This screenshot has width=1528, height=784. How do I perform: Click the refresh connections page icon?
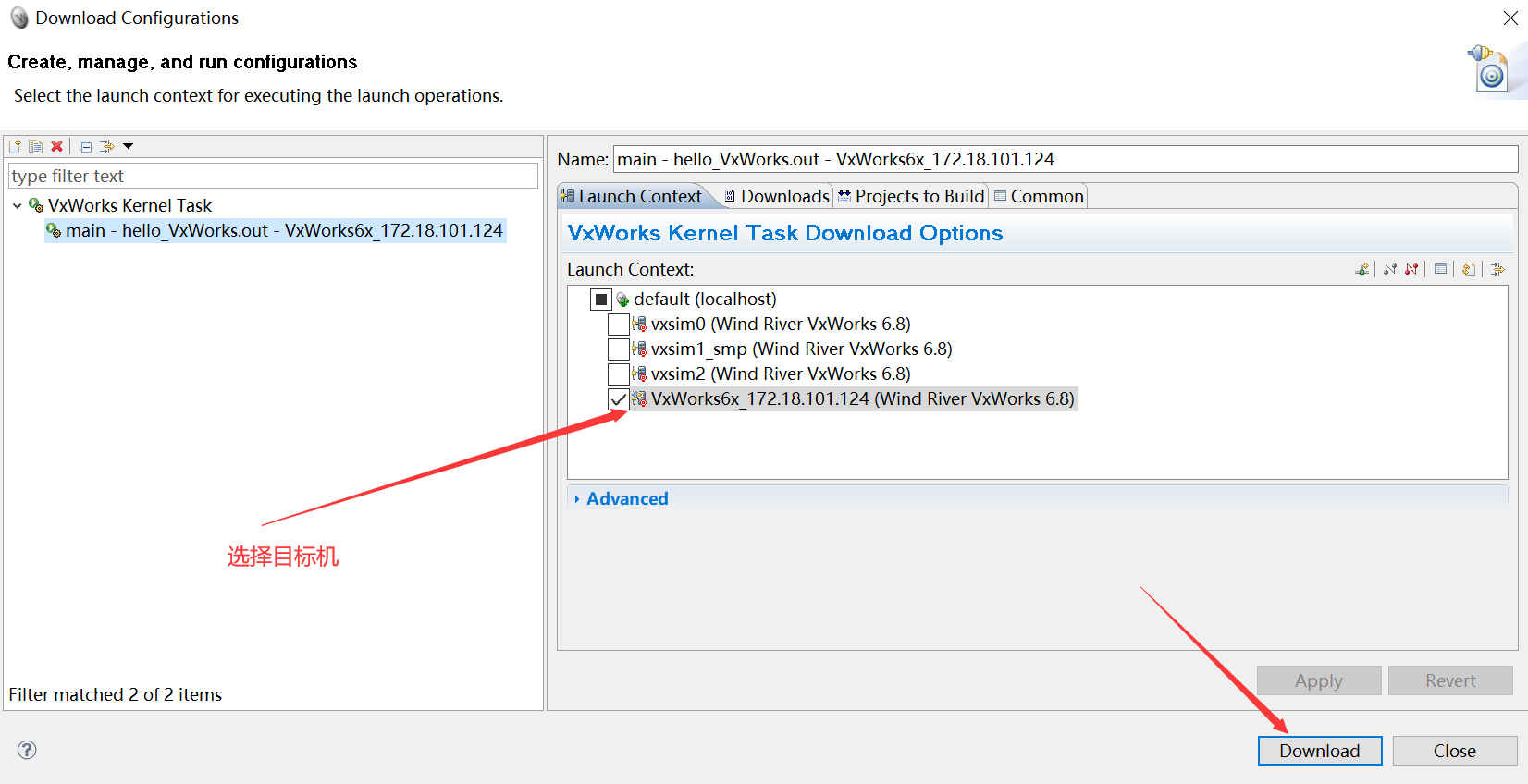(x=1469, y=269)
